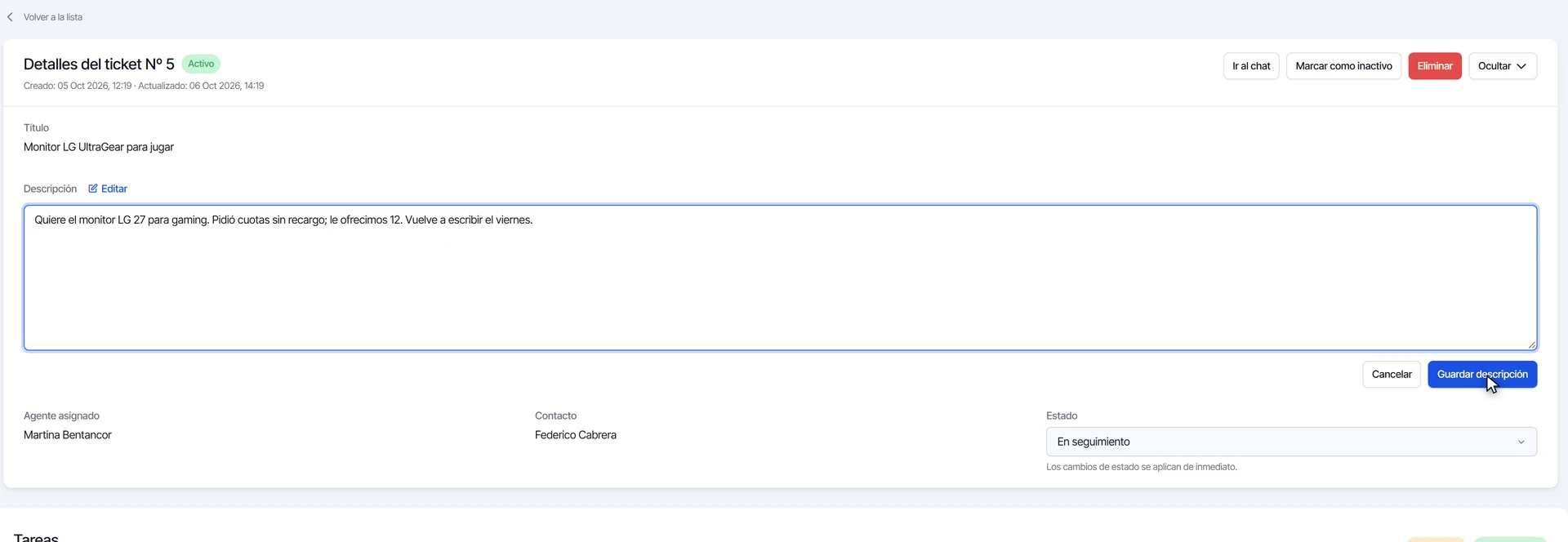This screenshot has height=542, width=1568.
Task: Expand the Estado dropdown showing En seguimiento
Action: (x=1291, y=442)
